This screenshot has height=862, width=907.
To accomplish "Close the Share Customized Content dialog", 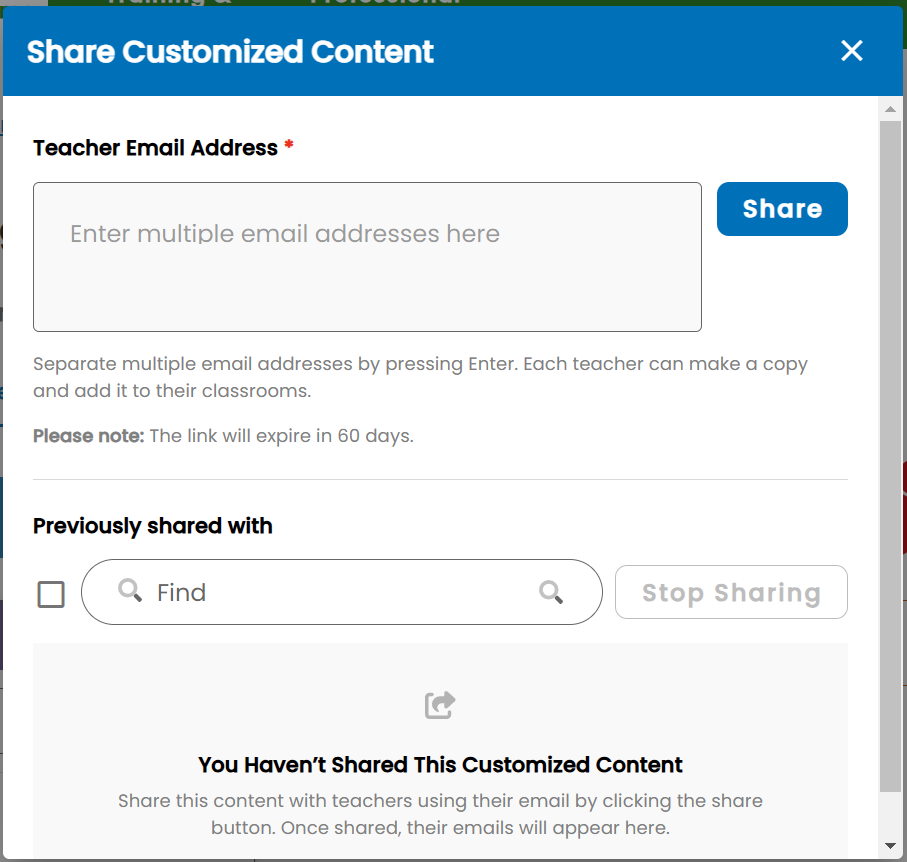I will [x=851, y=51].
